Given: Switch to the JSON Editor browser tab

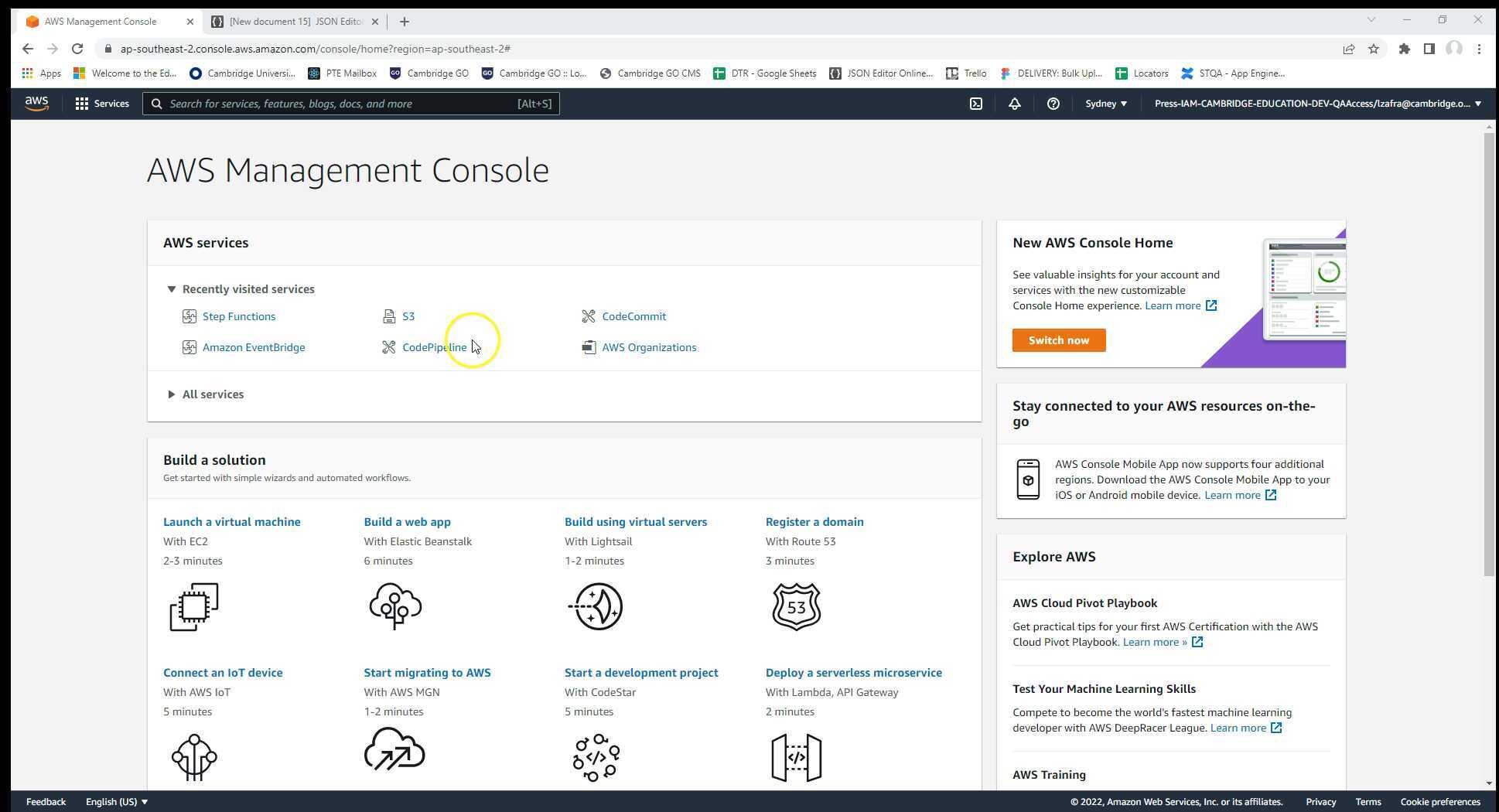Looking at the screenshot, I should click(x=295, y=22).
